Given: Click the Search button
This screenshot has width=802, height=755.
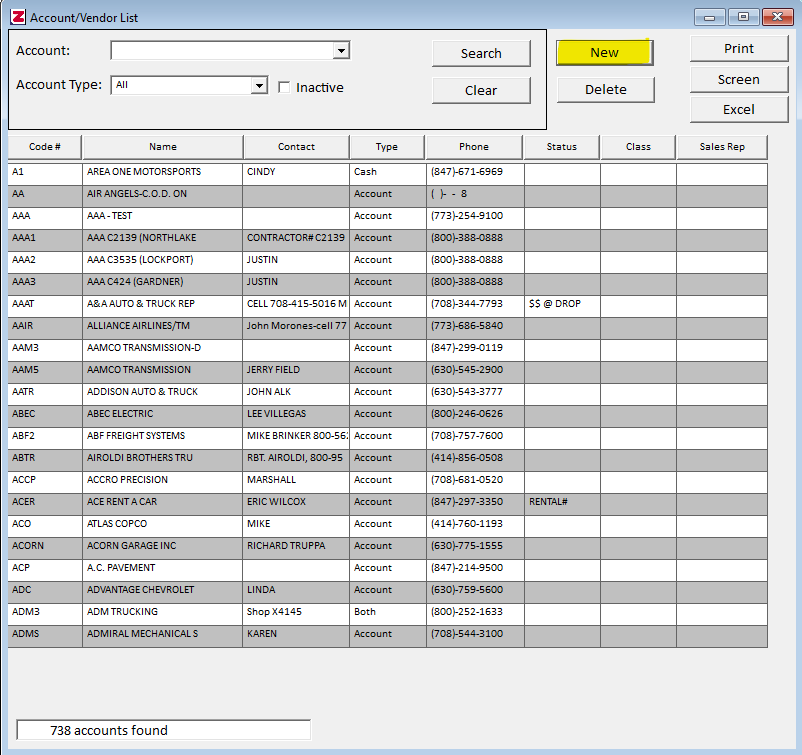Looking at the screenshot, I should [x=481, y=54].
